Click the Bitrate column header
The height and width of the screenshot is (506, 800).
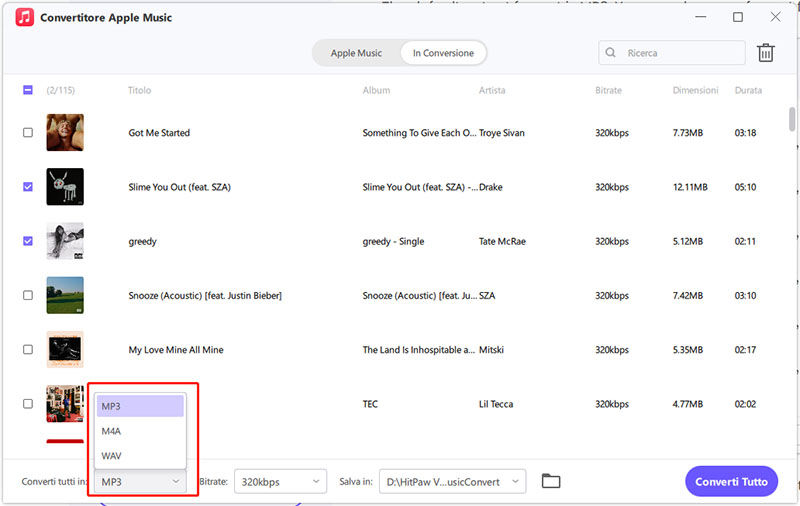(x=608, y=90)
